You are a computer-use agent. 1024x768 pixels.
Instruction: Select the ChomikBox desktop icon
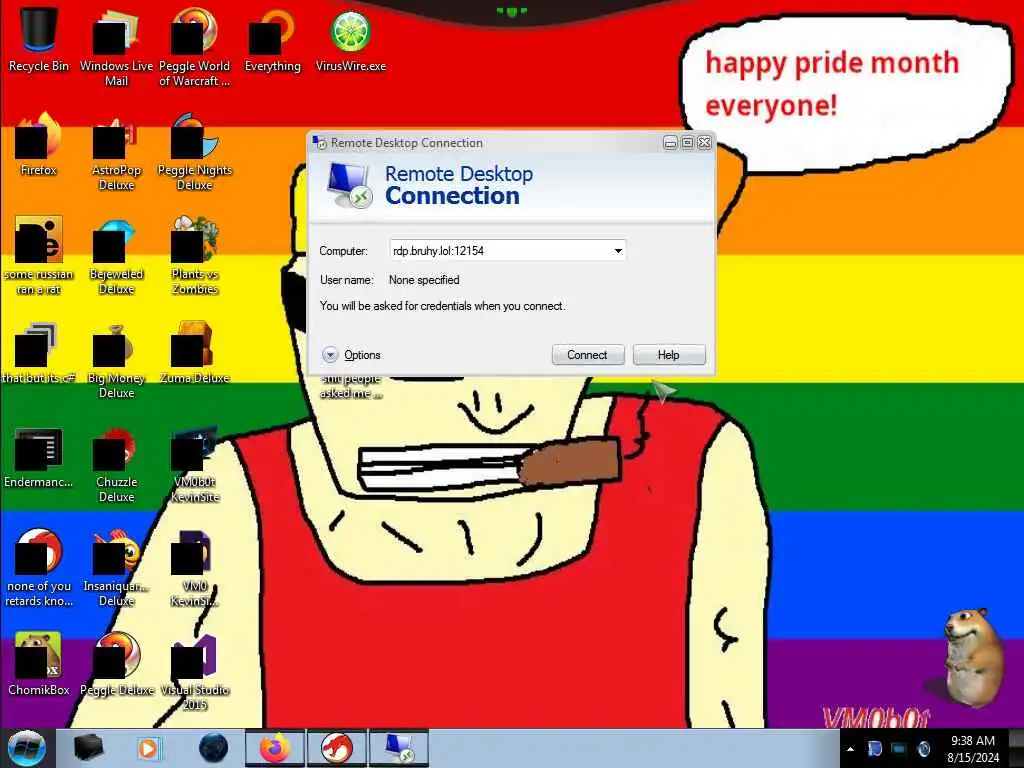click(x=39, y=664)
